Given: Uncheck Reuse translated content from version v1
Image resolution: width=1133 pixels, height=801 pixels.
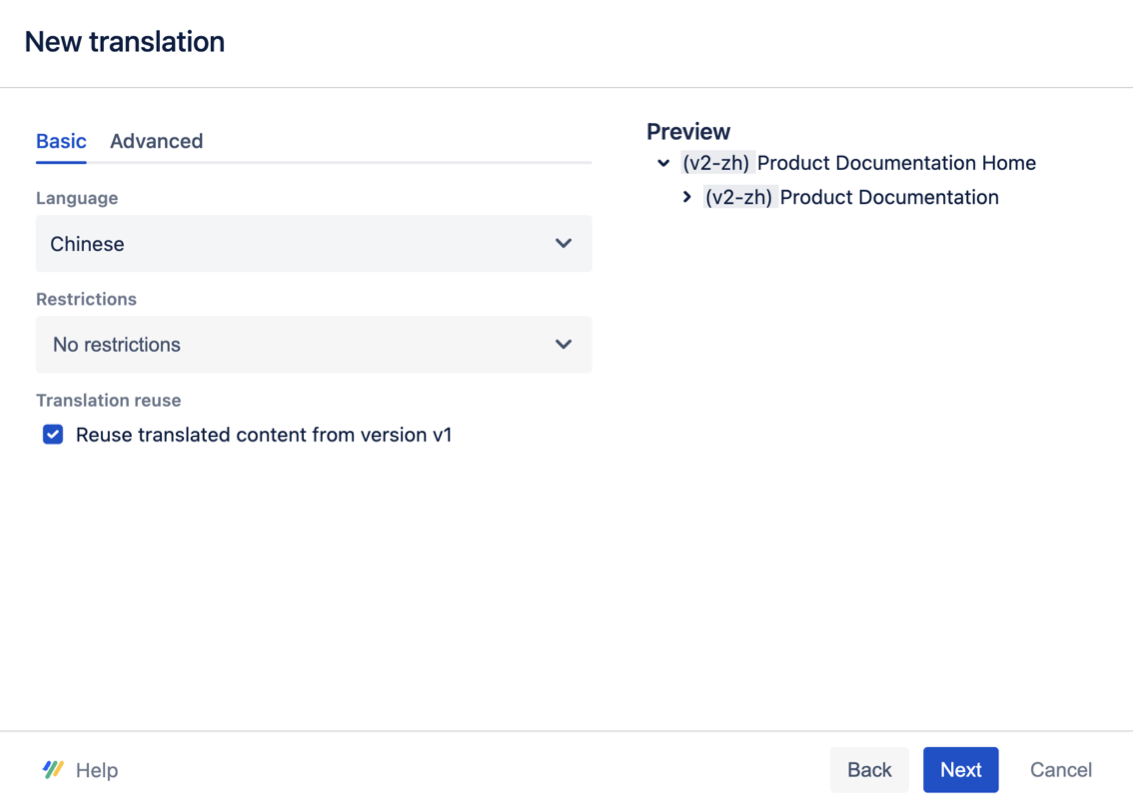Looking at the screenshot, I should point(53,434).
